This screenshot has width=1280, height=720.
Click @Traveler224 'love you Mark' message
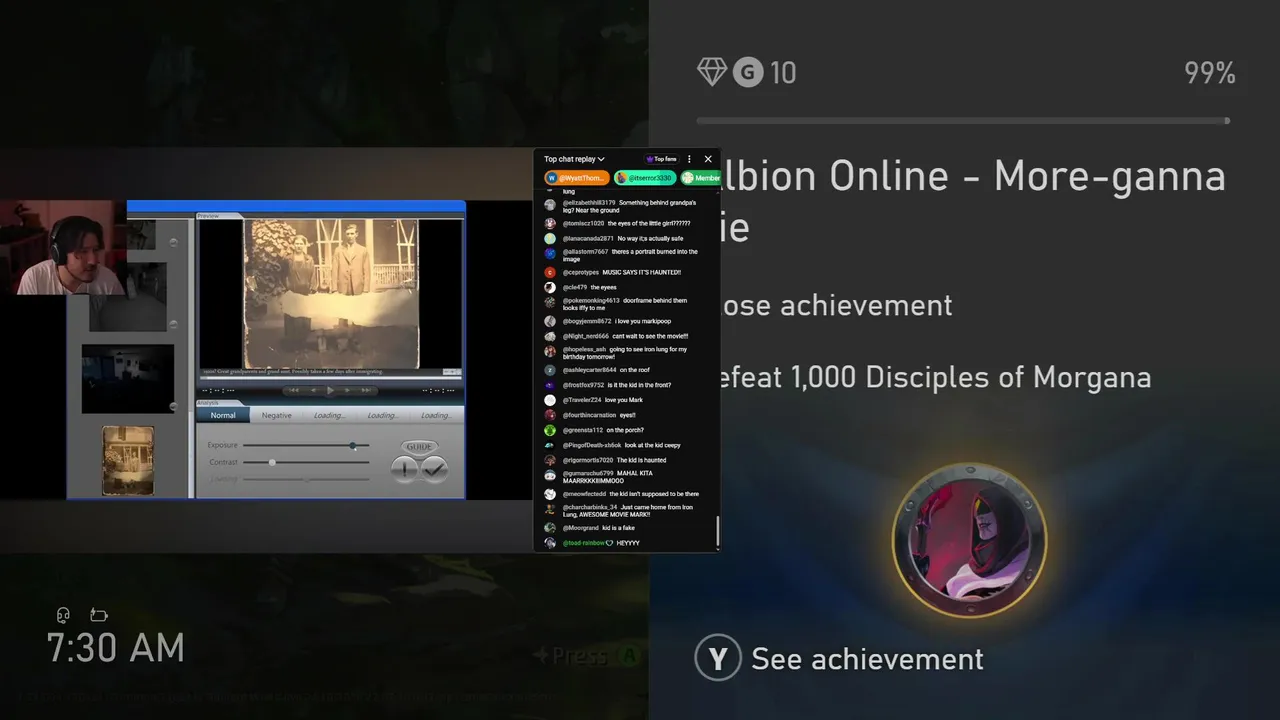603,400
